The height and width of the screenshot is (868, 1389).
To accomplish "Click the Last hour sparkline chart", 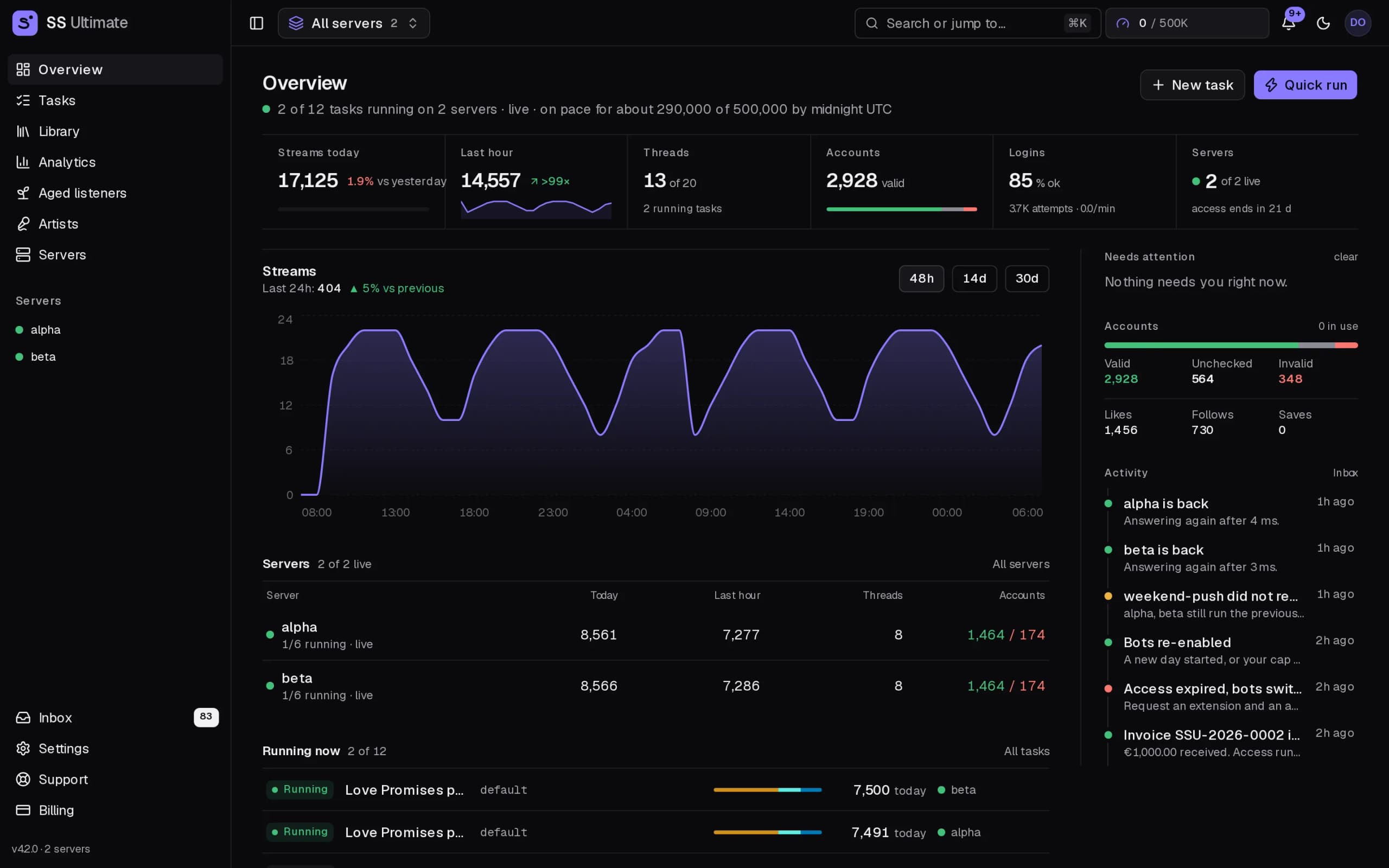I will coord(536,209).
